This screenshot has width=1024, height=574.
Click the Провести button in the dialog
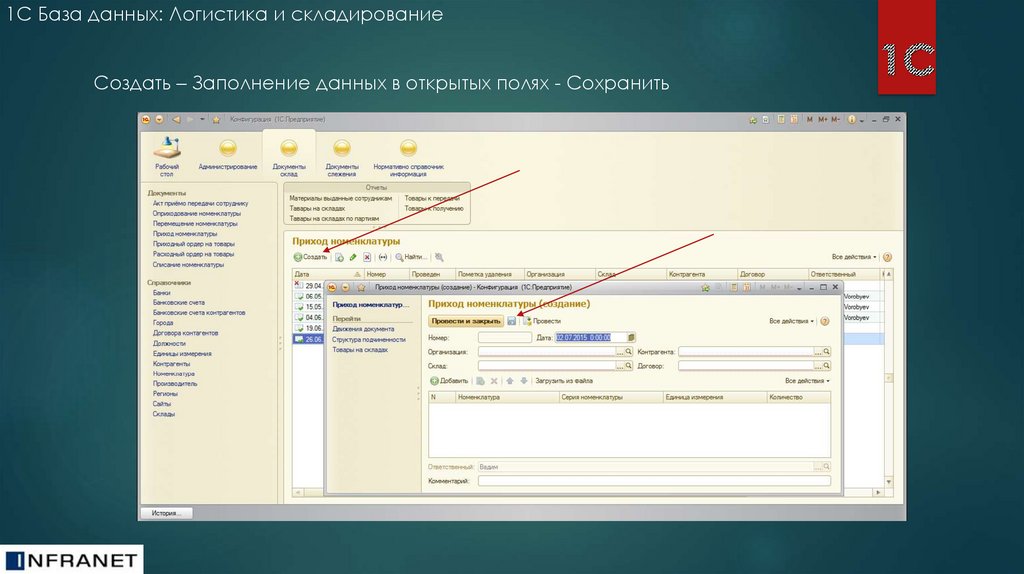pos(541,321)
